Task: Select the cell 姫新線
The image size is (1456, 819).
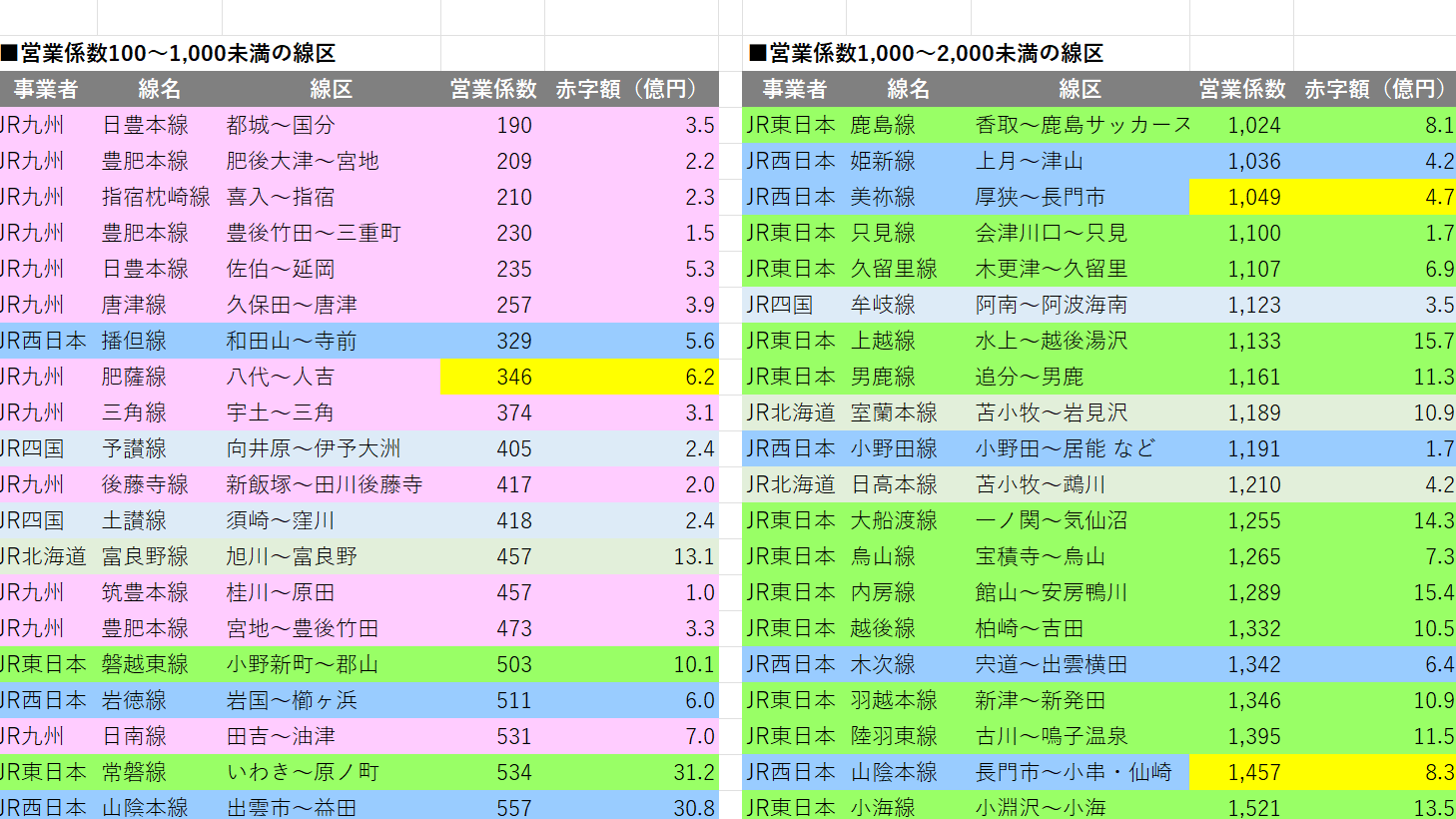Action: pyautogui.click(x=909, y=161)
